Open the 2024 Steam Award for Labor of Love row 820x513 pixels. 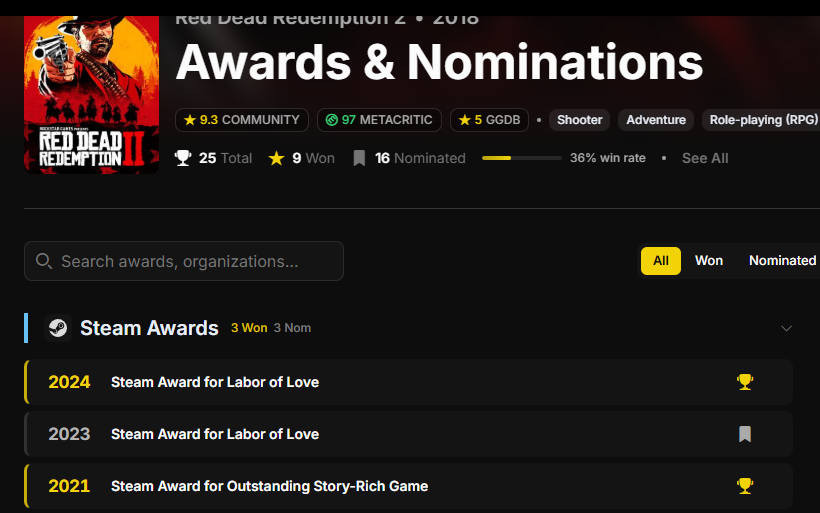408,382
